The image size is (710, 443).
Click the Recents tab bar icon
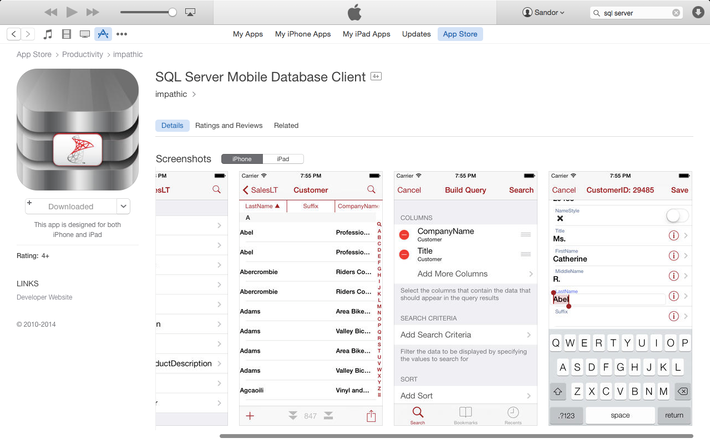click(513, 415)
